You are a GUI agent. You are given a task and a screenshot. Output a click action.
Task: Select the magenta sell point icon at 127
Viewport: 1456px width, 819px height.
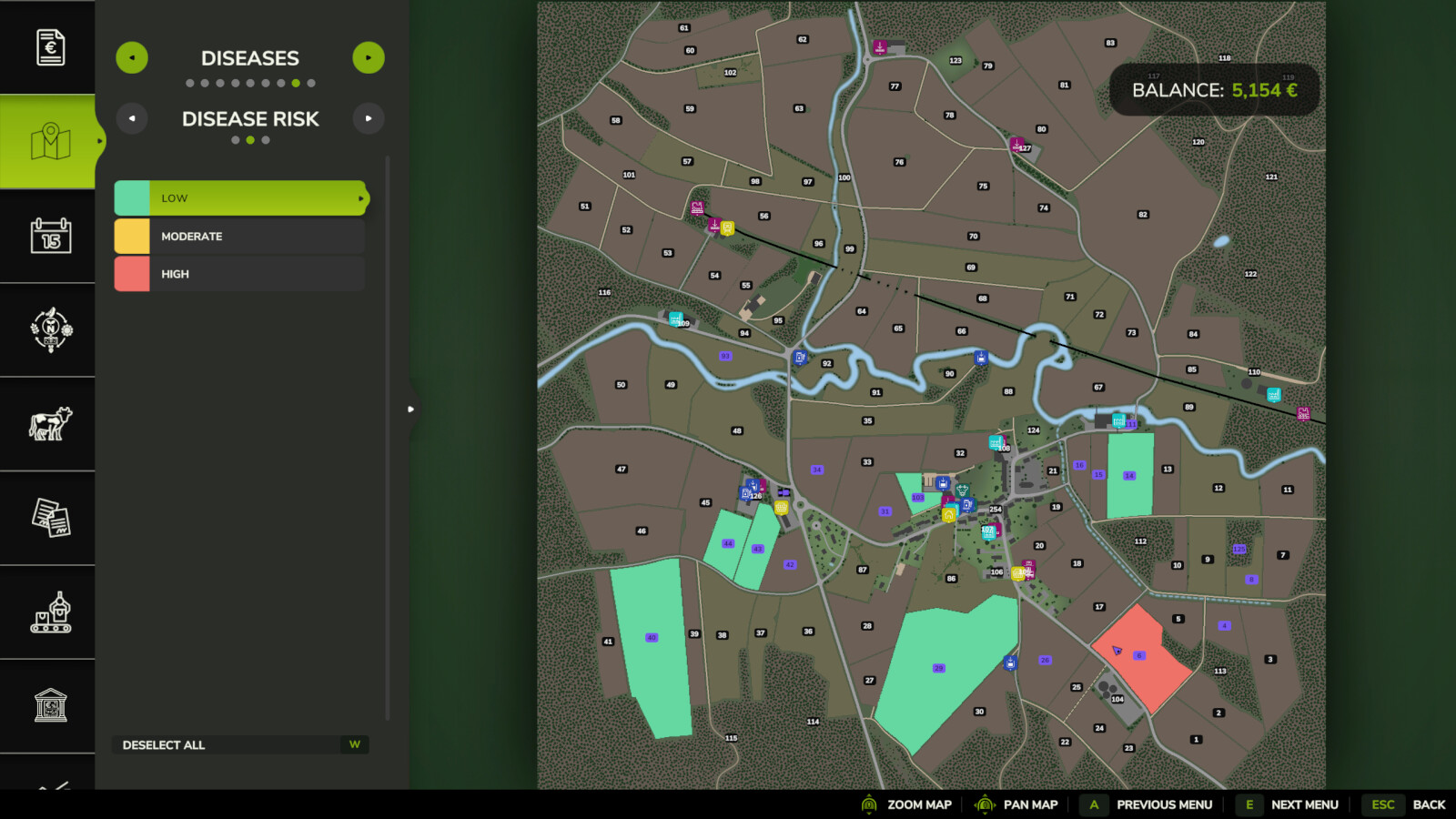(1017, 145)
